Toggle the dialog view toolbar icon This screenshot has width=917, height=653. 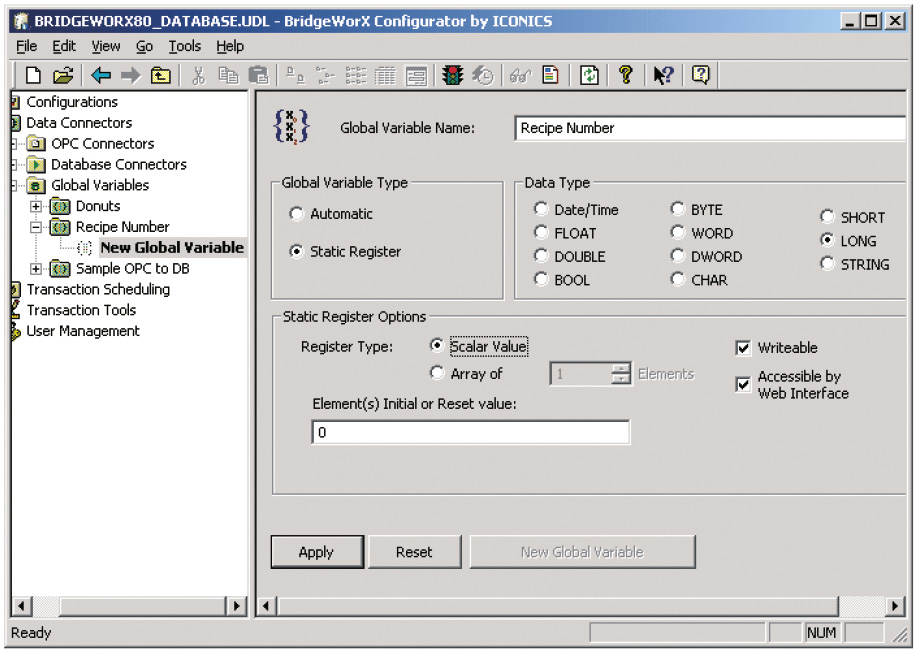click(x=416, y=75)
